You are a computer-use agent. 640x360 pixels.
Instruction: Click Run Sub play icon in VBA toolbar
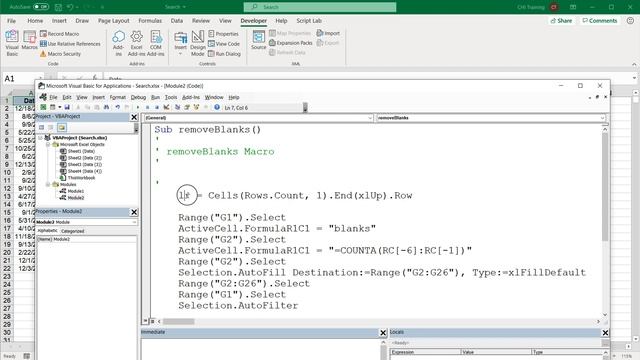tap(138, 107)
